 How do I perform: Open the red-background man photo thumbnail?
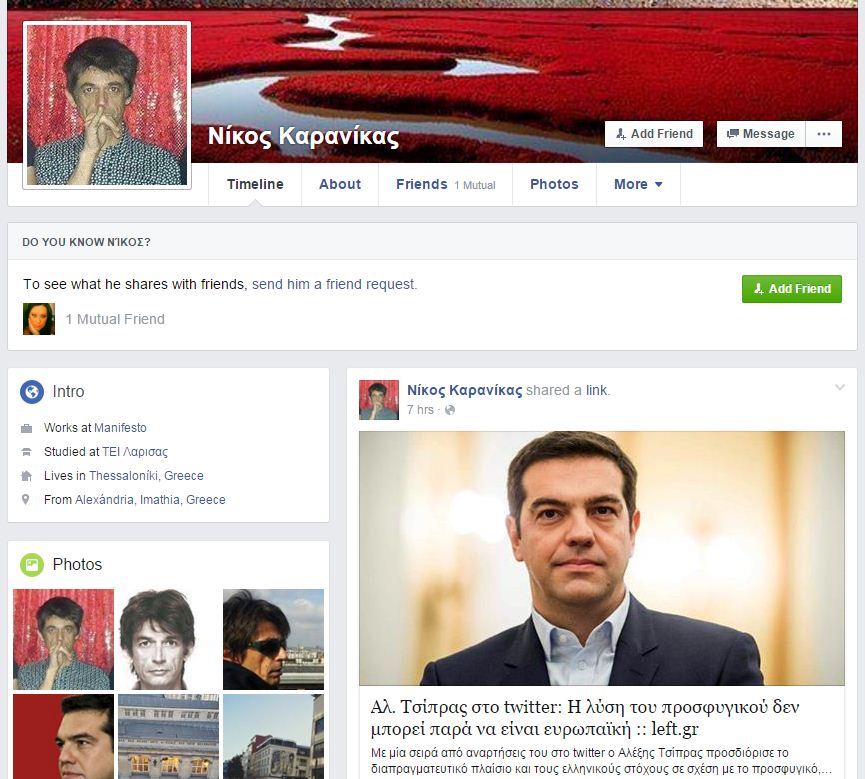coord(63,737)
